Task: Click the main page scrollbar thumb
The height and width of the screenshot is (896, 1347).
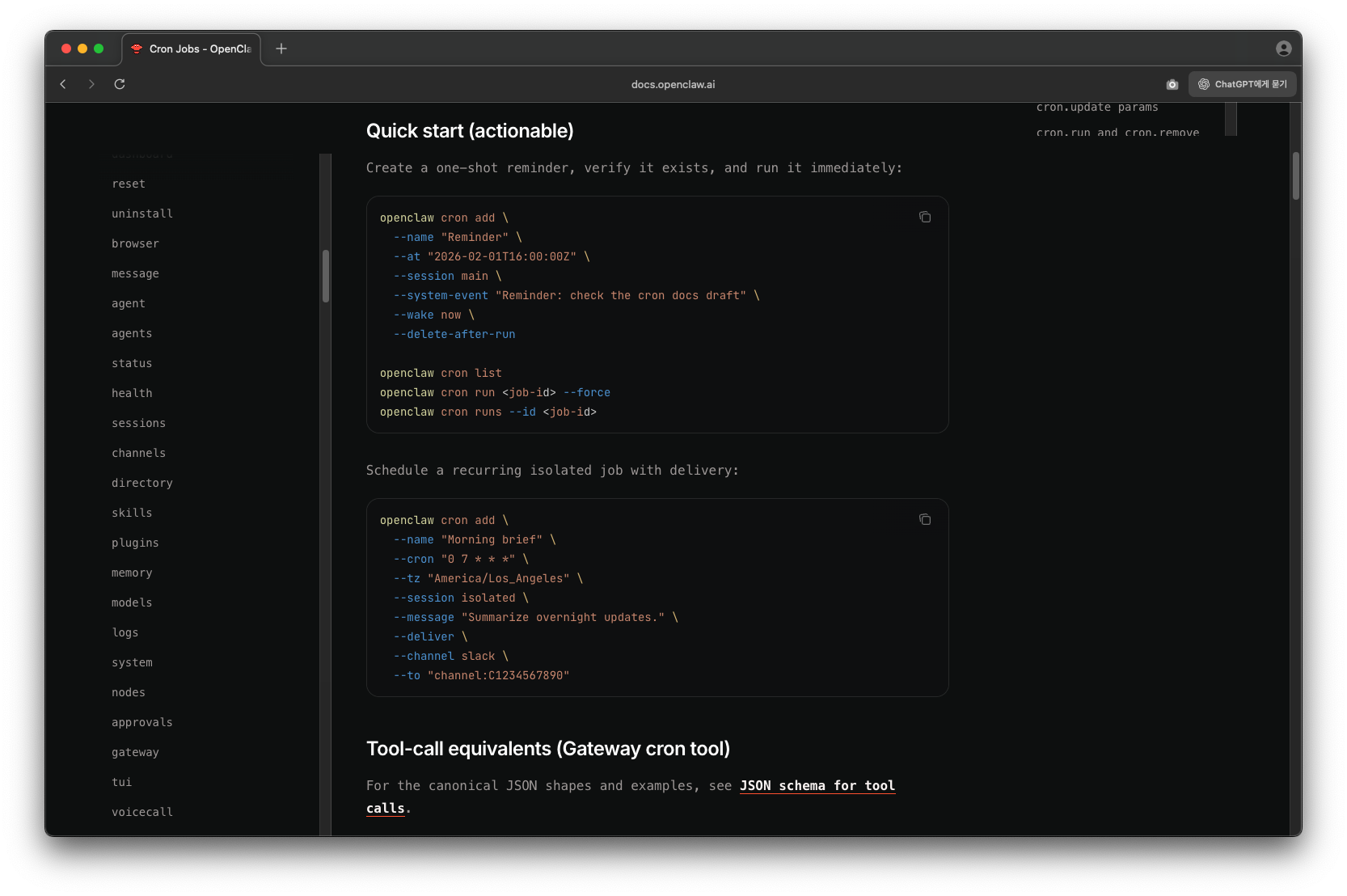Action: point(1296,175)
